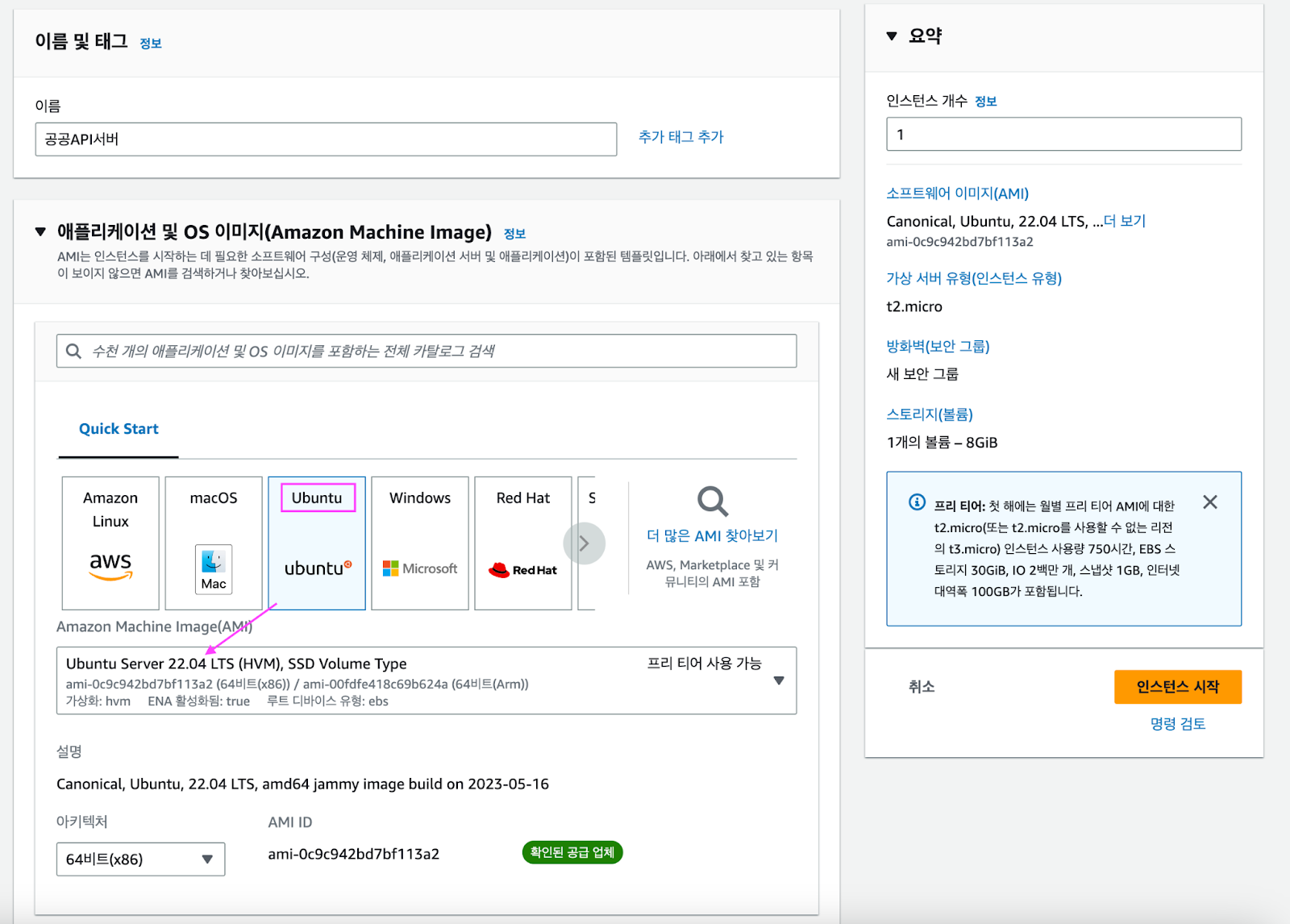The image size is (1290, 924).
Task: Click the 추가 태그 추가 link
Action: click(x=681, y=137)
